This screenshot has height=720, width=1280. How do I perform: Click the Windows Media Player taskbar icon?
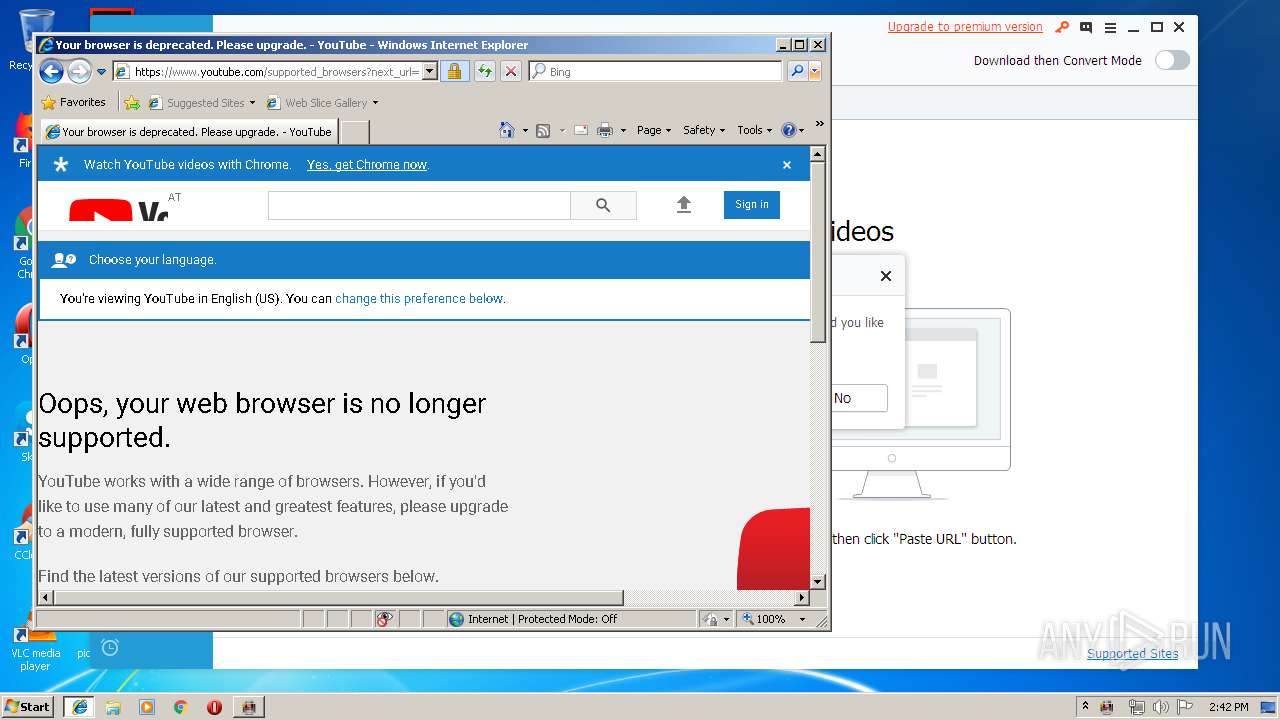(147, 706)
